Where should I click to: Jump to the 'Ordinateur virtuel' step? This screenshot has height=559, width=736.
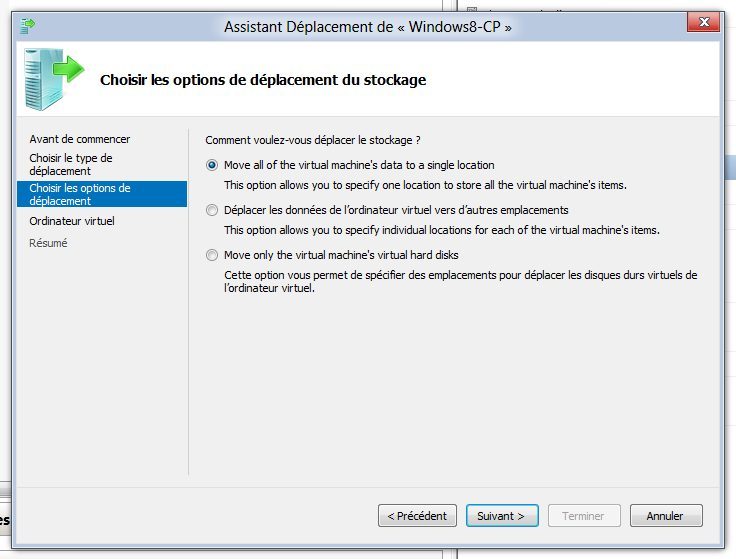click(72, 221)
